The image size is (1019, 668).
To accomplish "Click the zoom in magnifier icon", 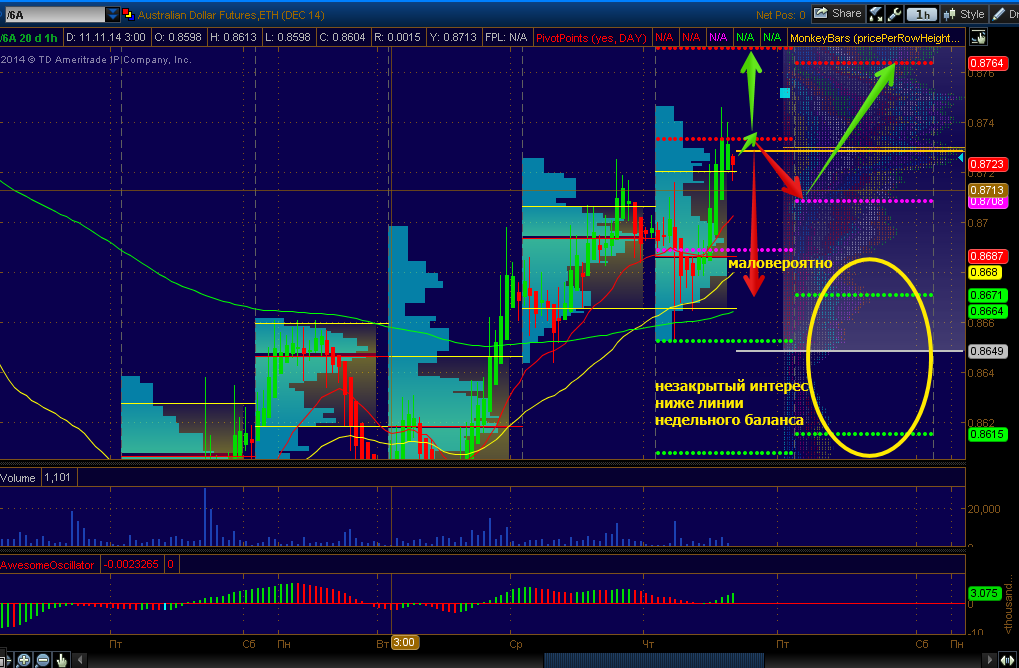I will click(x=24, y=660).
